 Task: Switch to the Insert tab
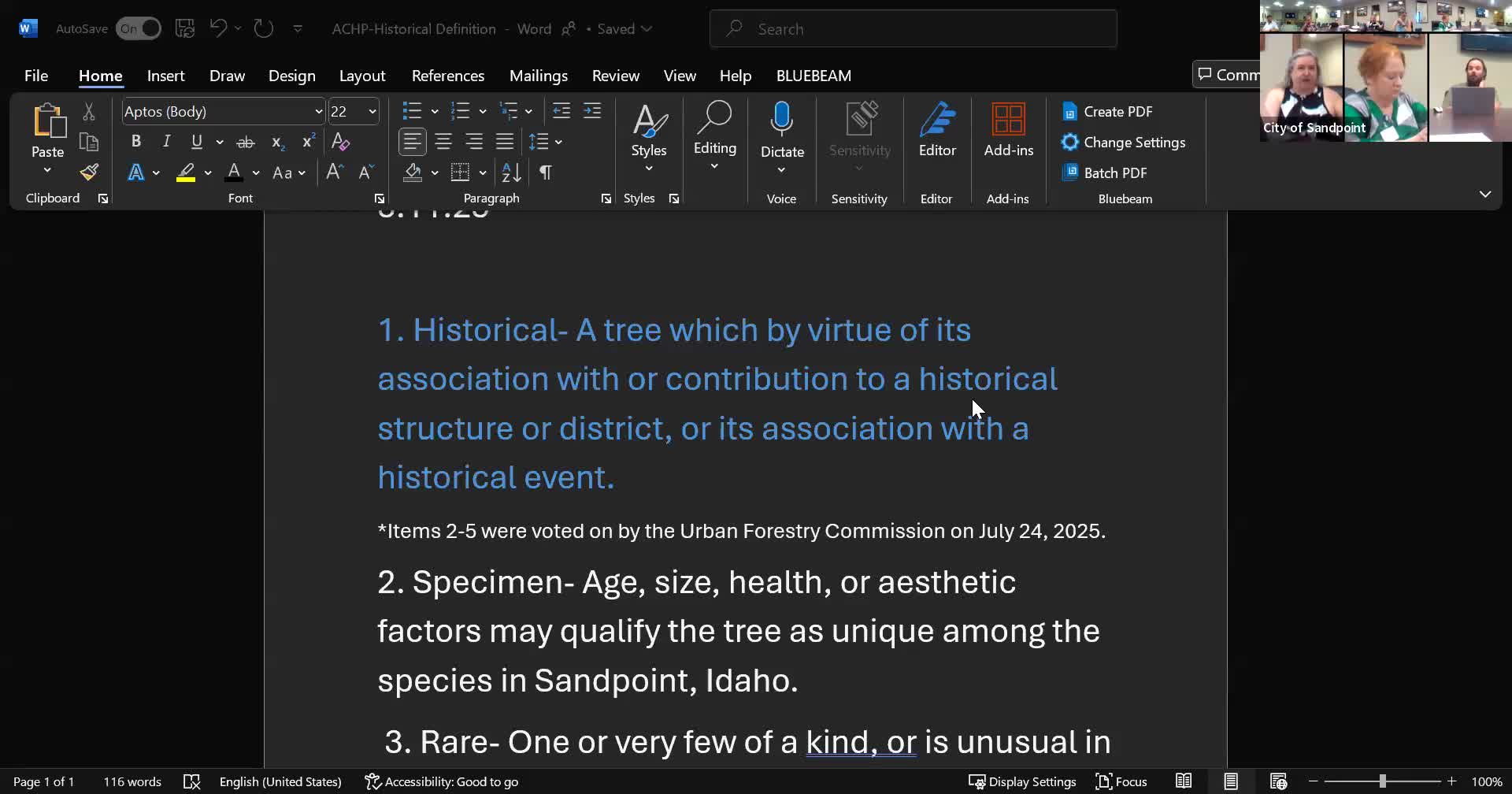[165, 76]
